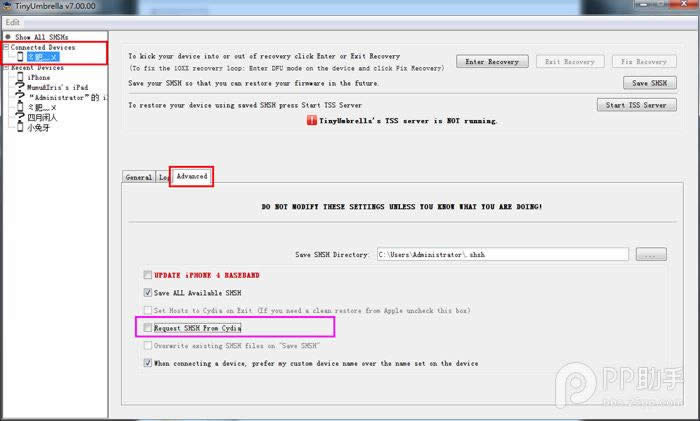Click the iPhone device icon
The width and height of the screenshot is (700, 421).
[x=20, y=77]
